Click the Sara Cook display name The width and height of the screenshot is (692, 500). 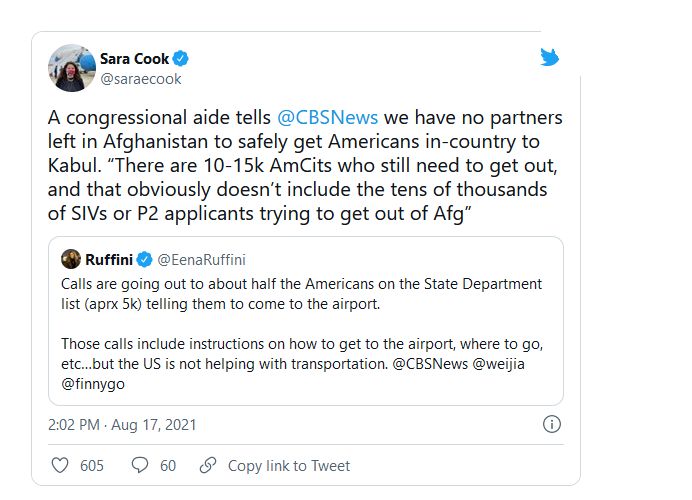click(x=135, y=59)
